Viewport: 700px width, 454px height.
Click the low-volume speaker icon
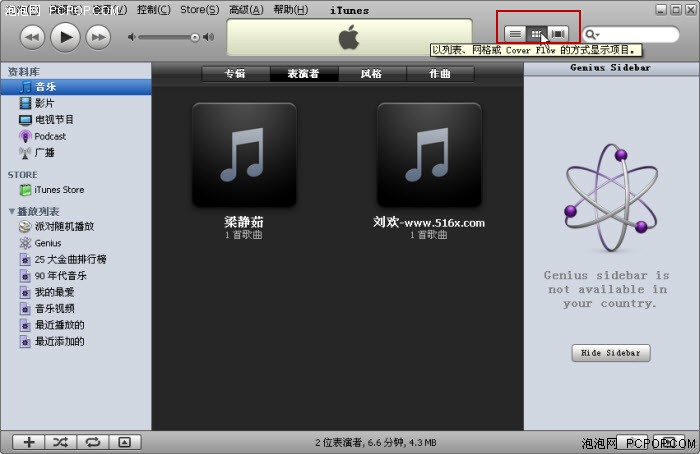coord(132,37)
